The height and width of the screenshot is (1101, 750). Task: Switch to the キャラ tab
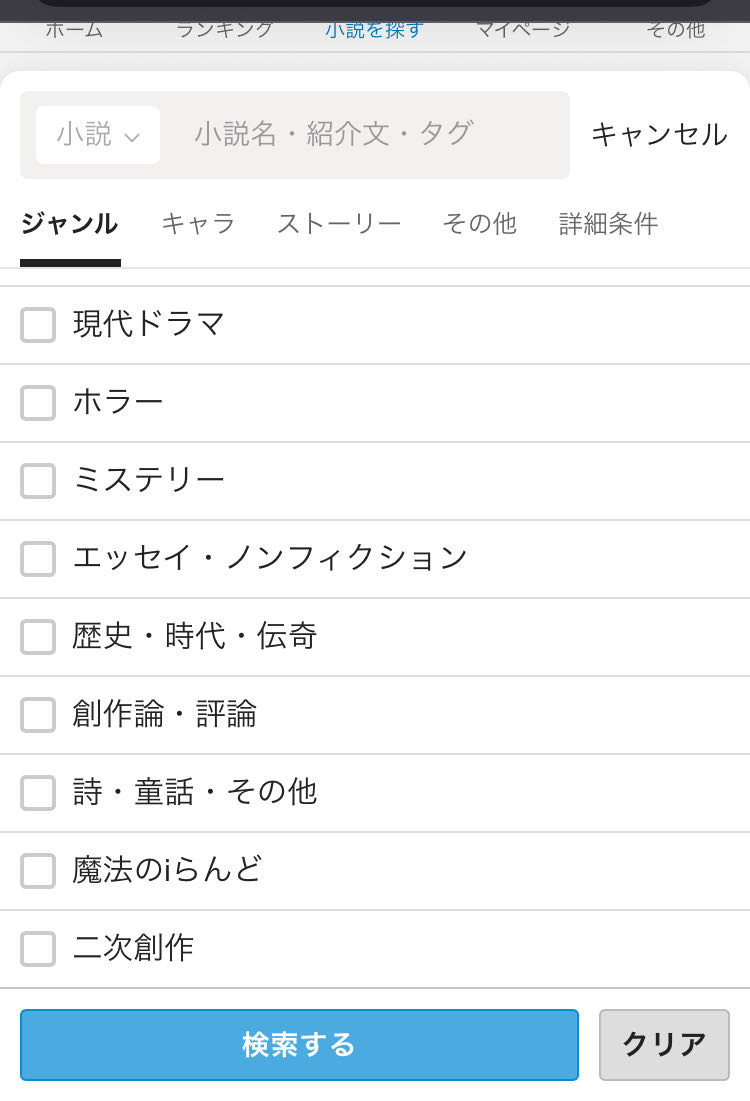click(x=198, y=224)
